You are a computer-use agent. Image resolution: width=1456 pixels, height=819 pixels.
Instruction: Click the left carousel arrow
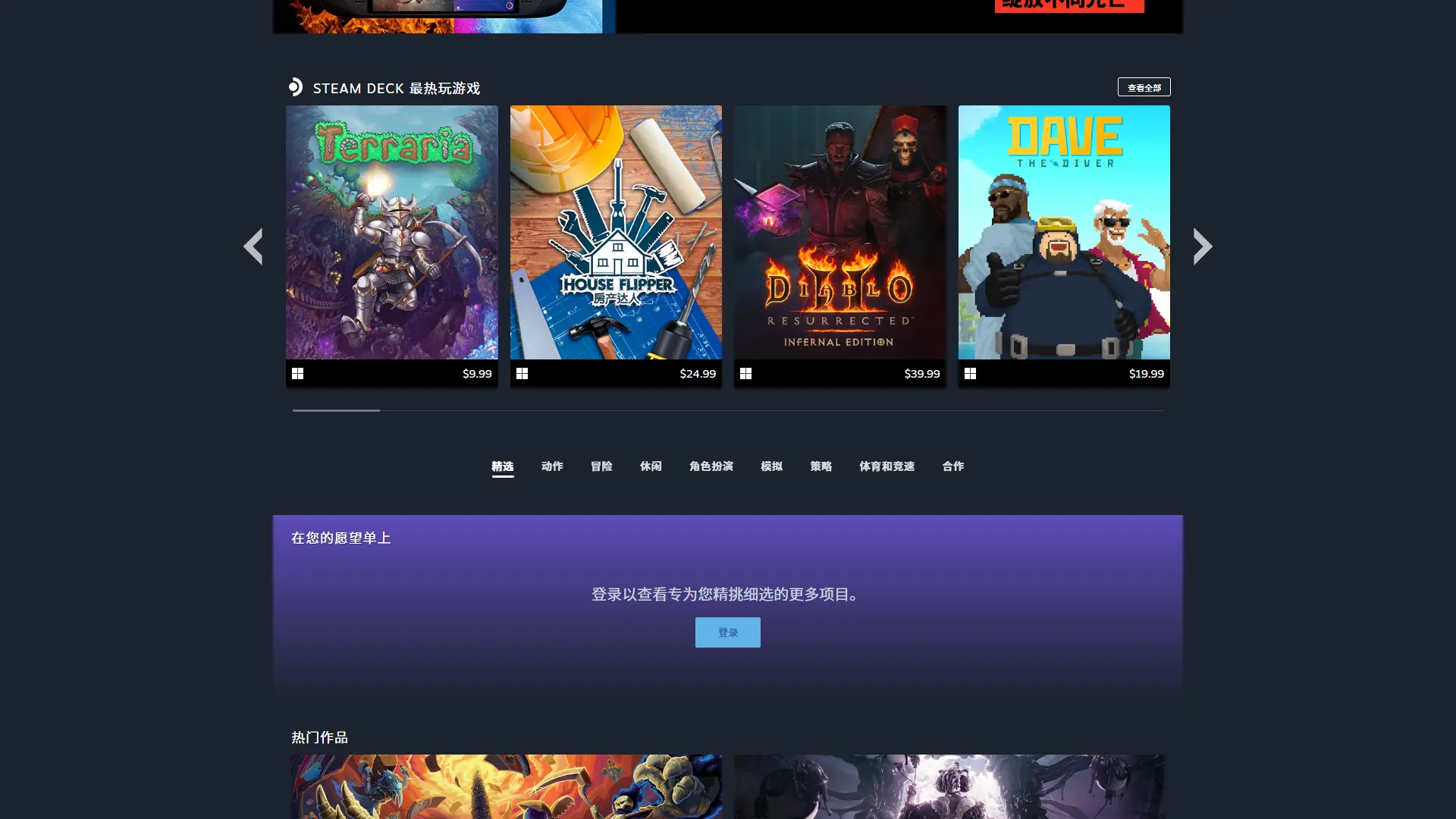(253, 246)
